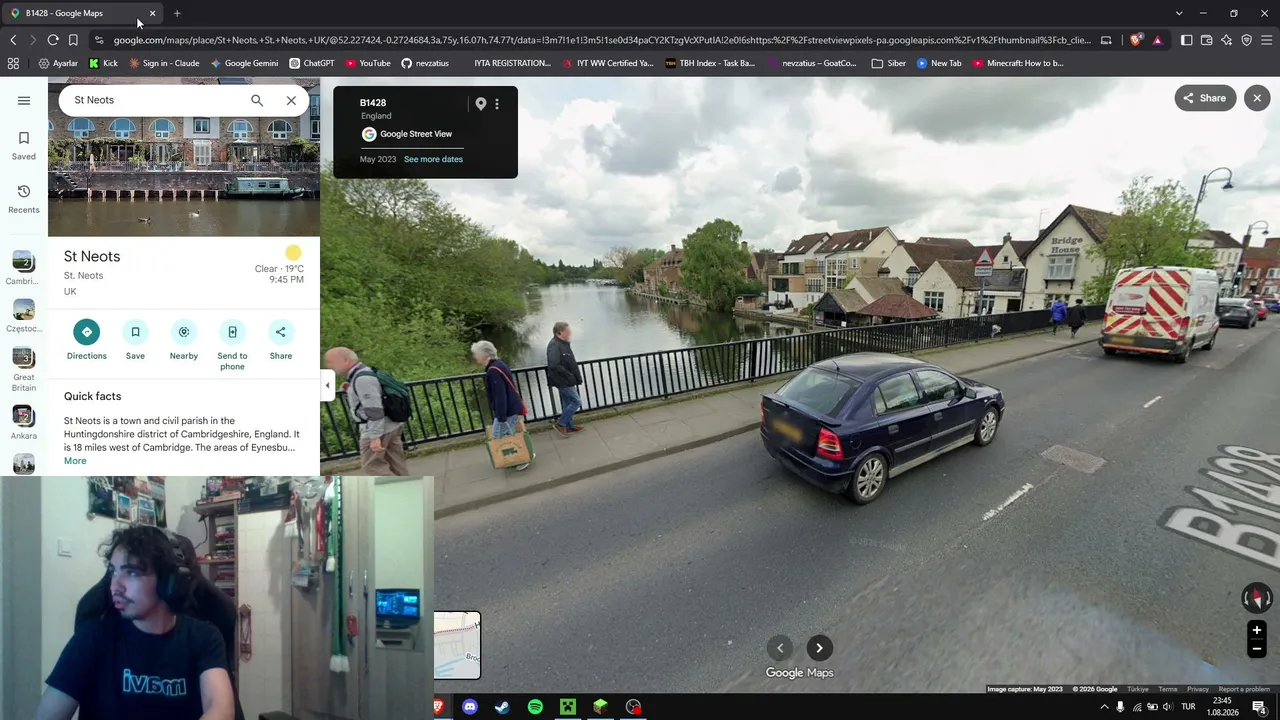The width and height of the screenshot is (1280, 720).
Task: Open Saved places in the sidebar
Action: (24, 145)
